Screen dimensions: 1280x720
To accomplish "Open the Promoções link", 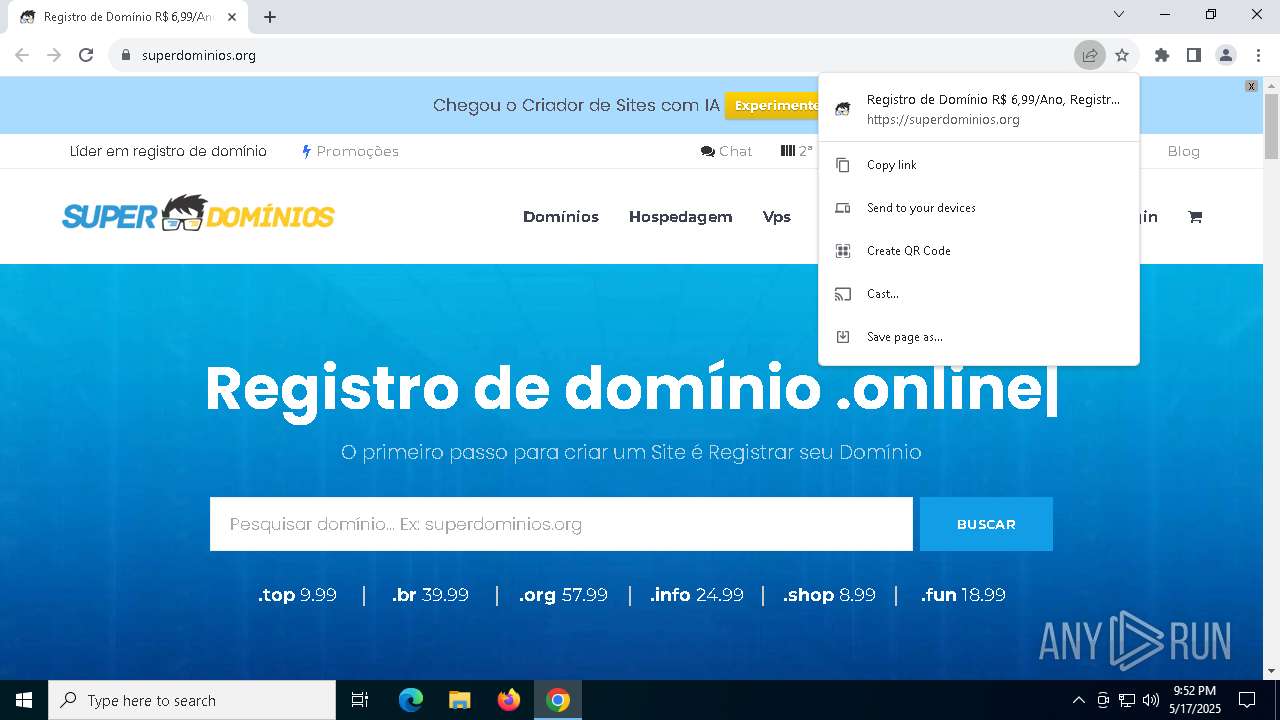I will point(350,151).
